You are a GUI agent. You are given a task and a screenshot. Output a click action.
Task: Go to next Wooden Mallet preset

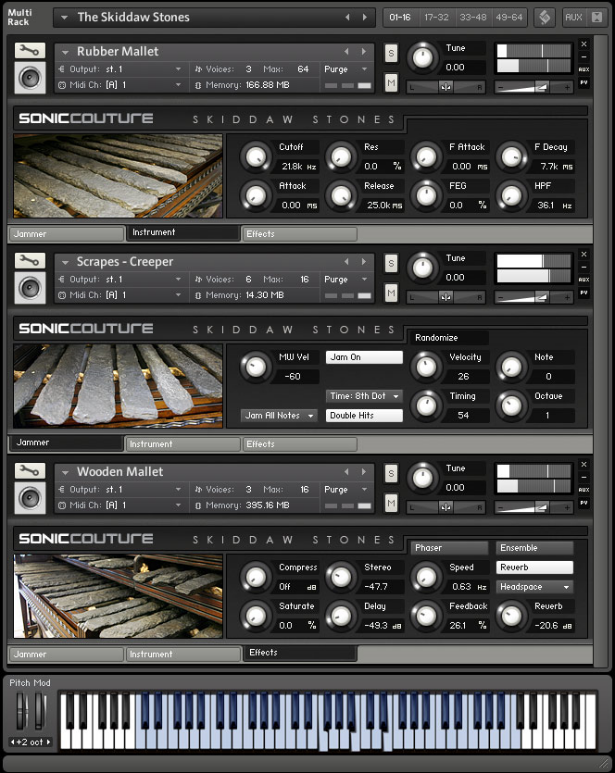pos(364,472)
